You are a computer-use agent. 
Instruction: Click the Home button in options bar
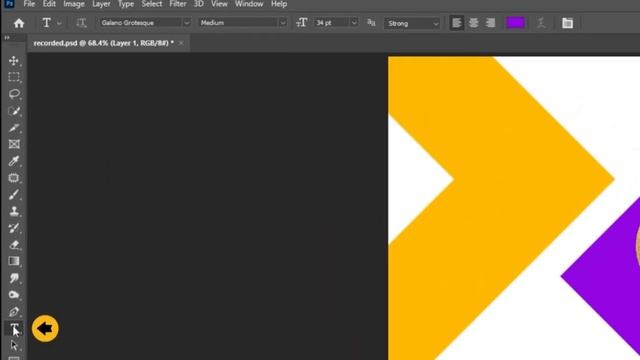pos(19,23)
